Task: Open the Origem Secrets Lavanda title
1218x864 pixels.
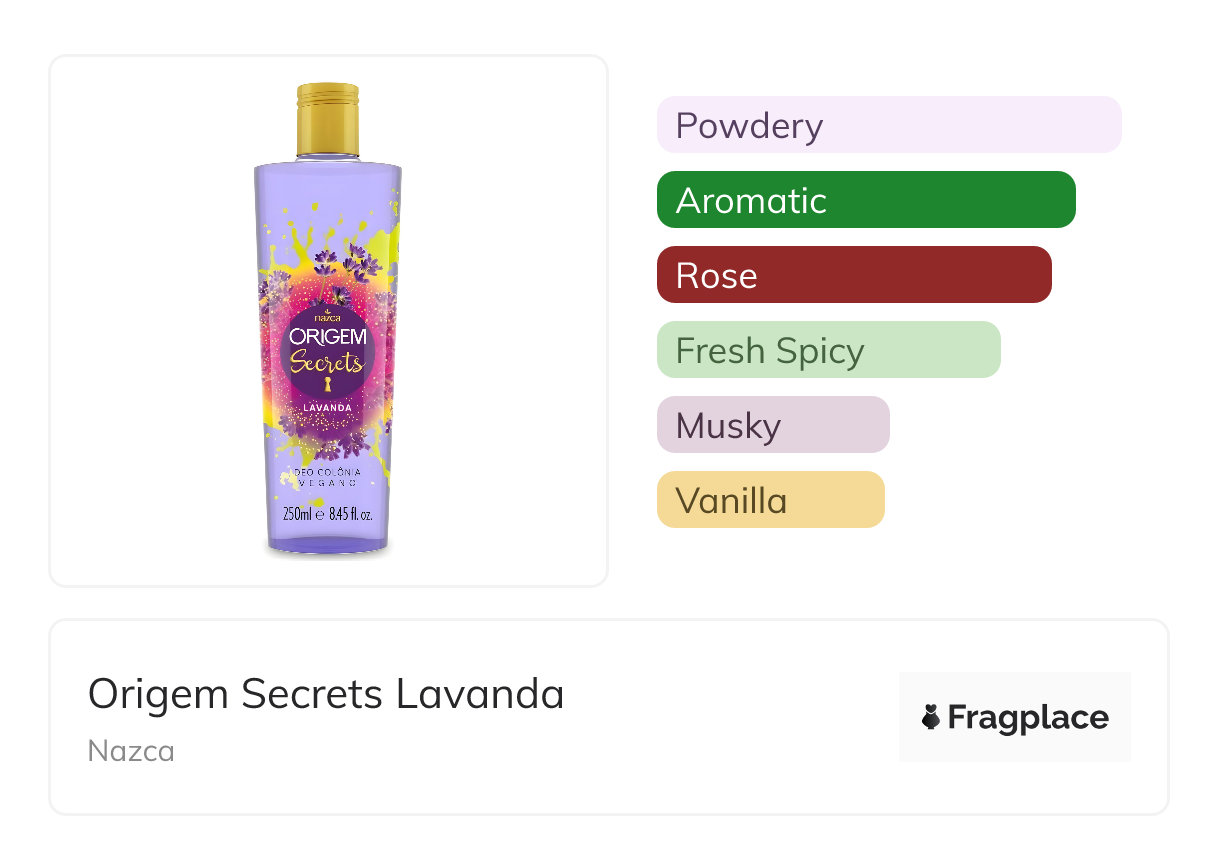Action: point(326,694)
